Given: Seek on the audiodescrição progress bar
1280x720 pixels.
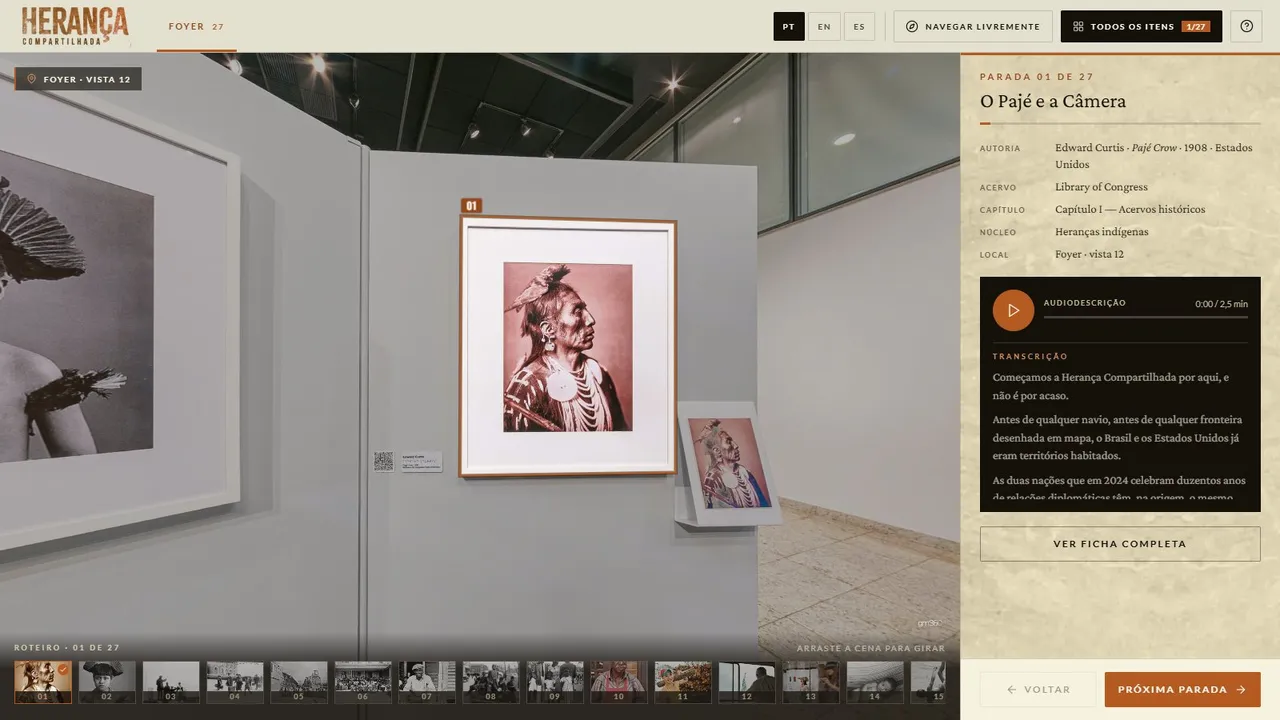Looking at the screenshot, I should click(1146, 317).
